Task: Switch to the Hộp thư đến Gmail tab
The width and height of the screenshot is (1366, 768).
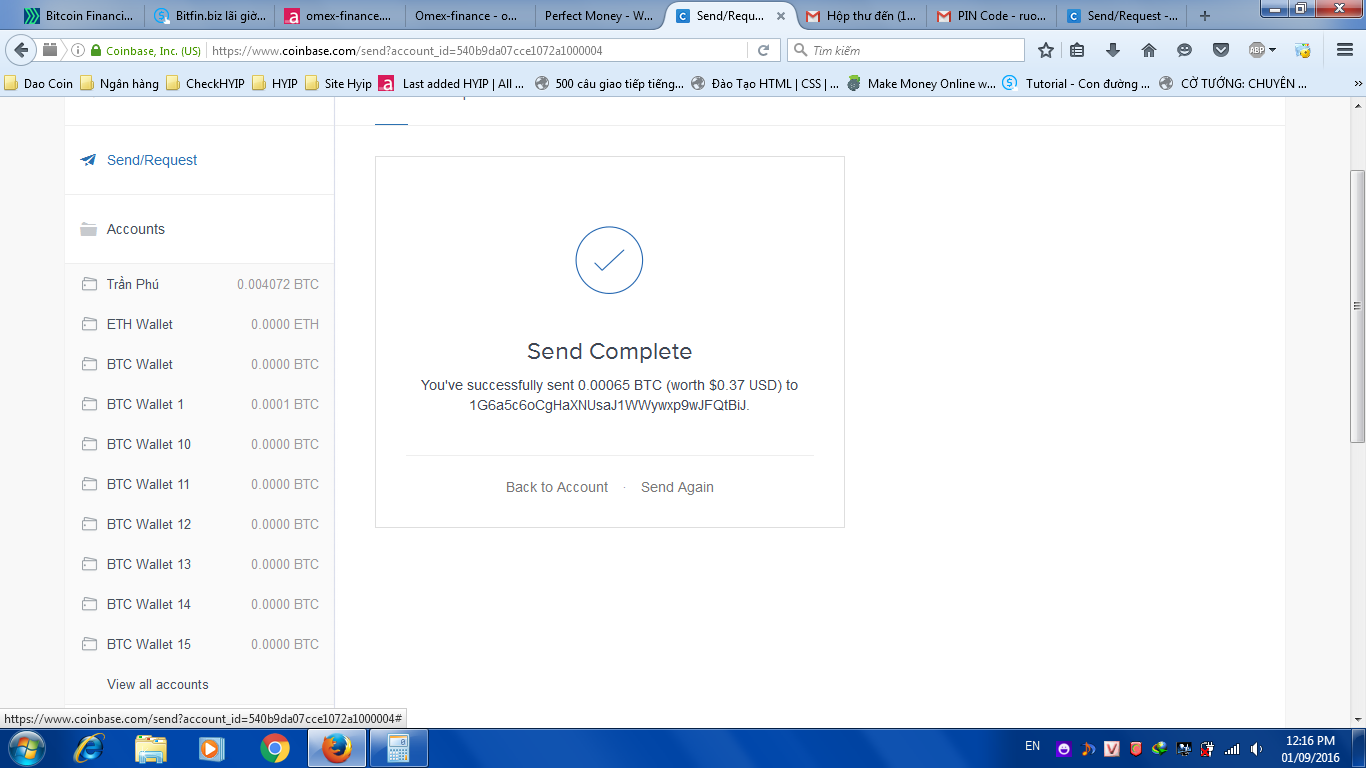Action: 861,16
